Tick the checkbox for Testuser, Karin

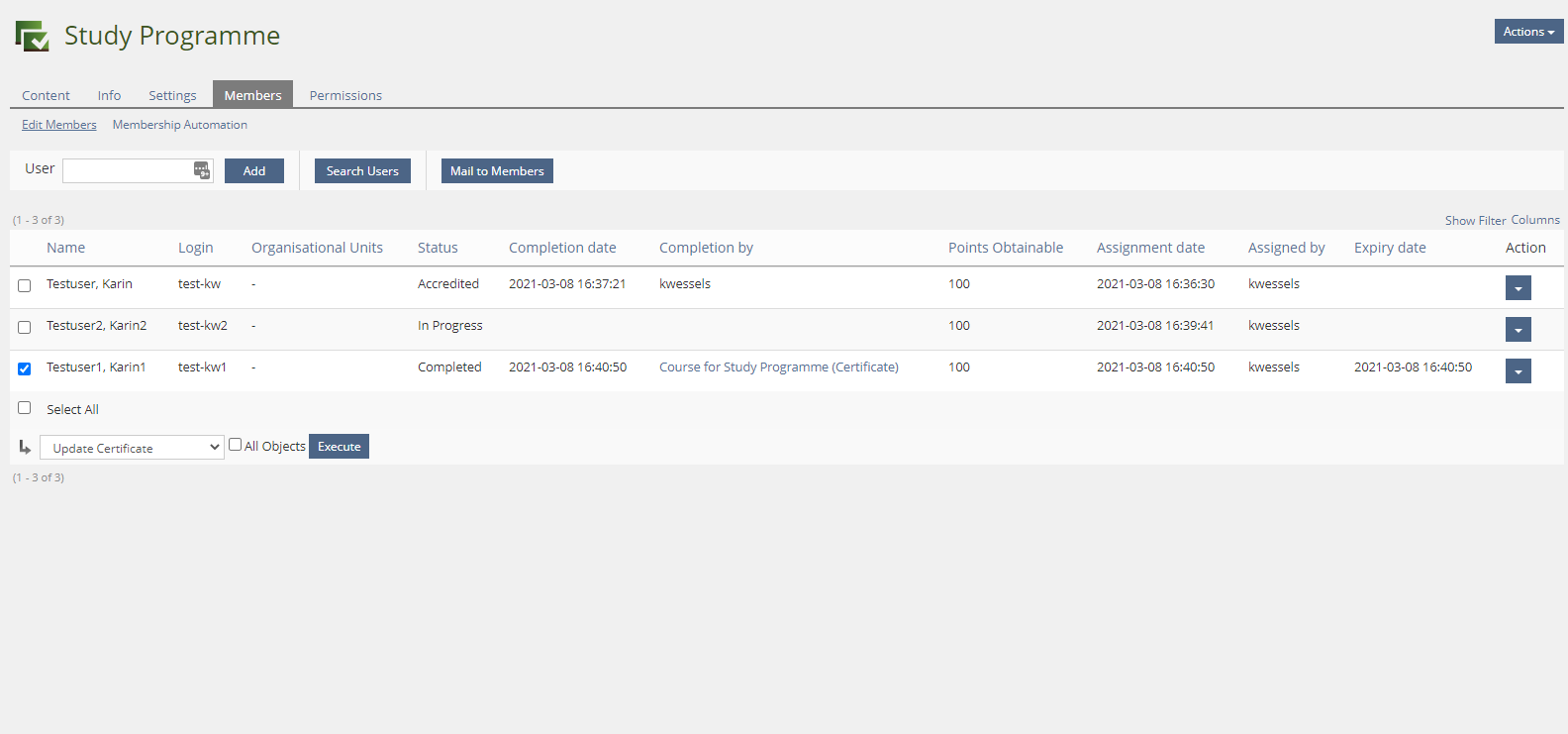click(x=25, y=285)
